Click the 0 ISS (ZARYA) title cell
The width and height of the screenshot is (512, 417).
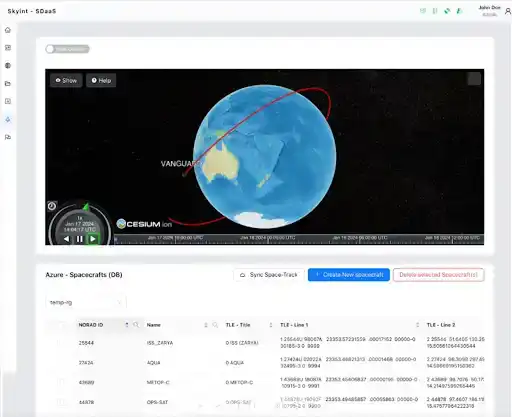coord(242,343)
